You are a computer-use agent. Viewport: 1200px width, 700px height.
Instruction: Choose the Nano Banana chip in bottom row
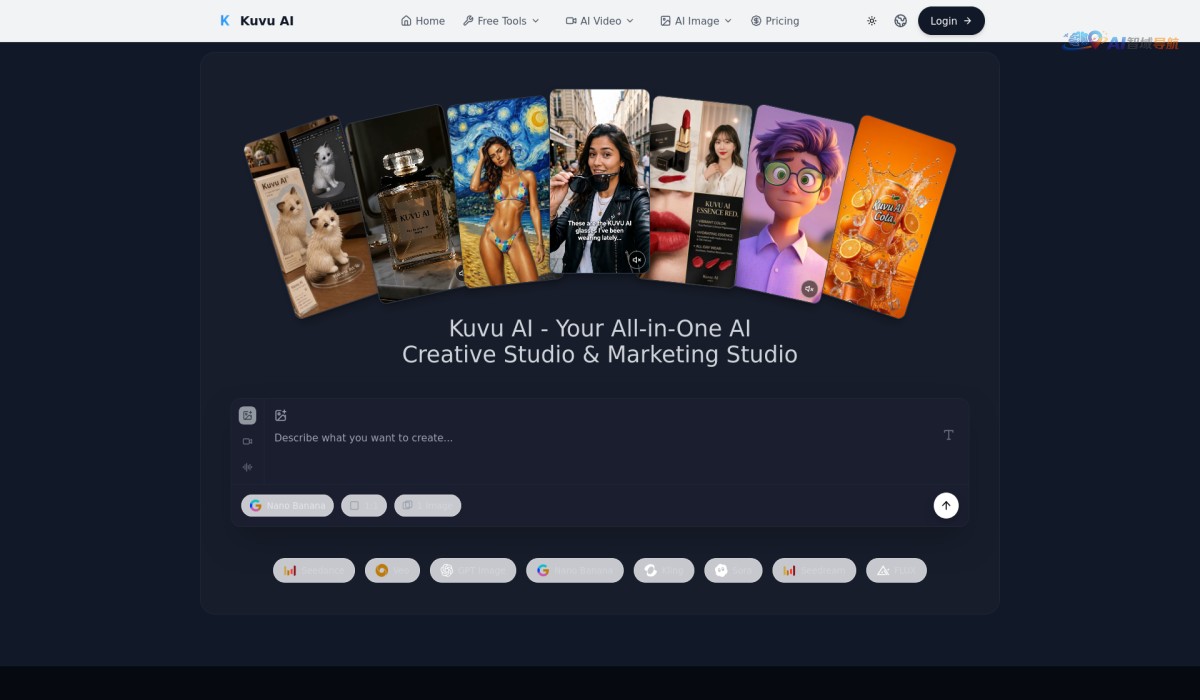coord(575,570)
